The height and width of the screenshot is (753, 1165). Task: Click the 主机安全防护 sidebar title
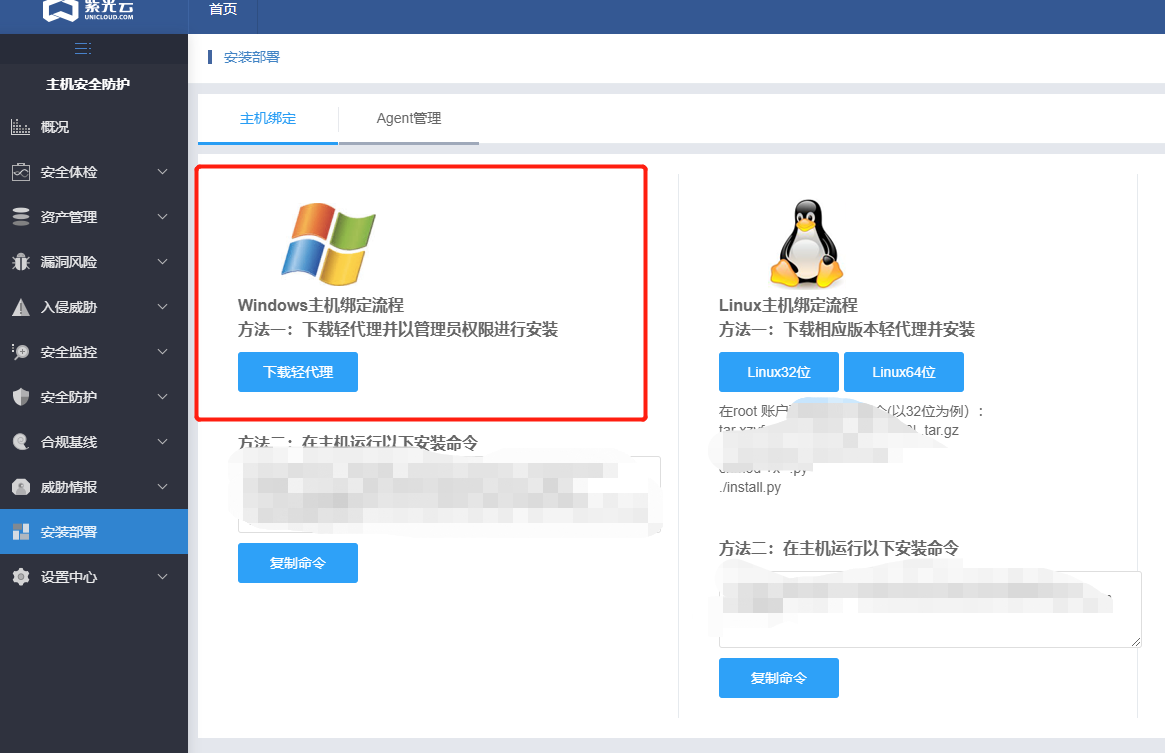88,84
